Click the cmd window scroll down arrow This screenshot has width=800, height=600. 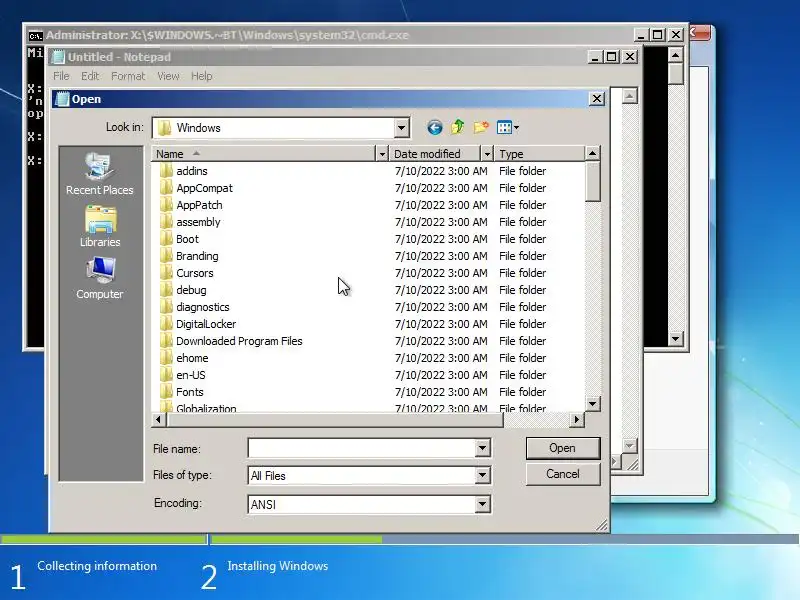(x=676, y=339)
